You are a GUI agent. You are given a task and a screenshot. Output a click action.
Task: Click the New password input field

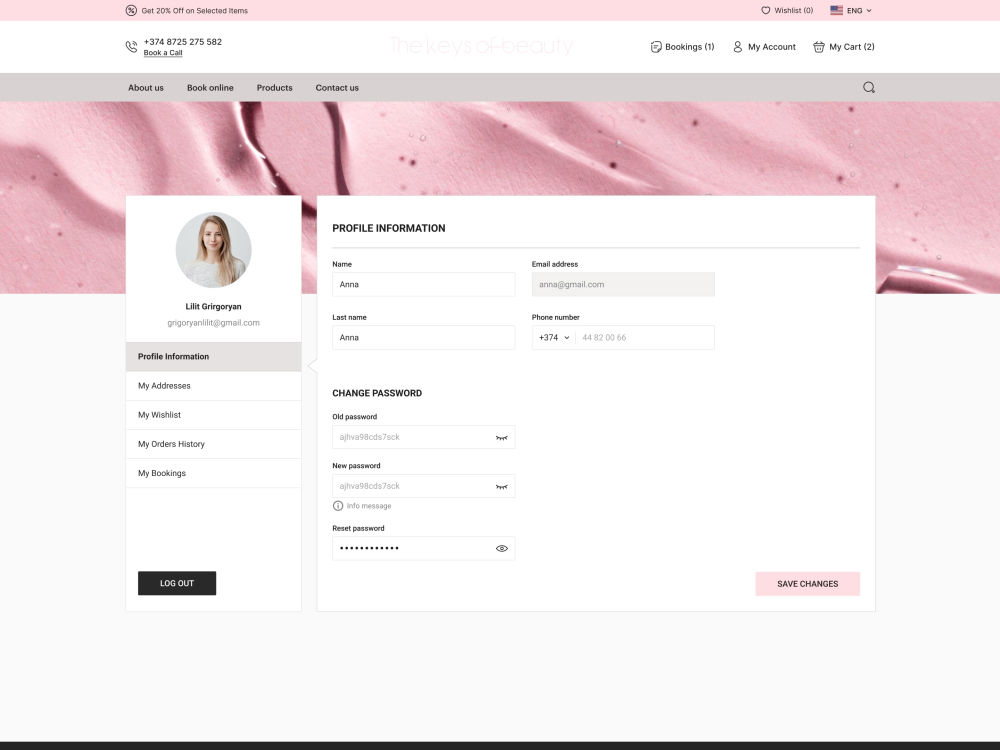click(423, 486)
